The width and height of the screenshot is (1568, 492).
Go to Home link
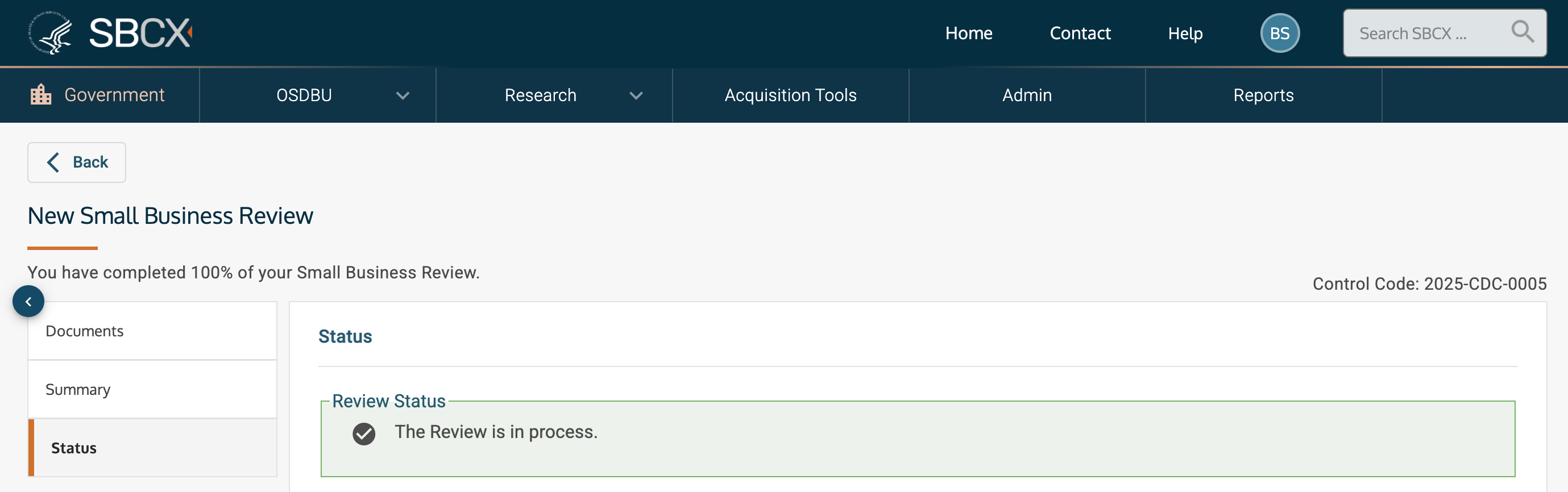coord(968,34)
